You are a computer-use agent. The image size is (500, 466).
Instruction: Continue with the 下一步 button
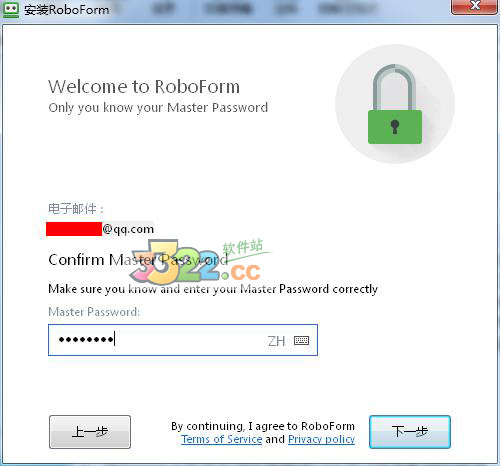(410, 432)
